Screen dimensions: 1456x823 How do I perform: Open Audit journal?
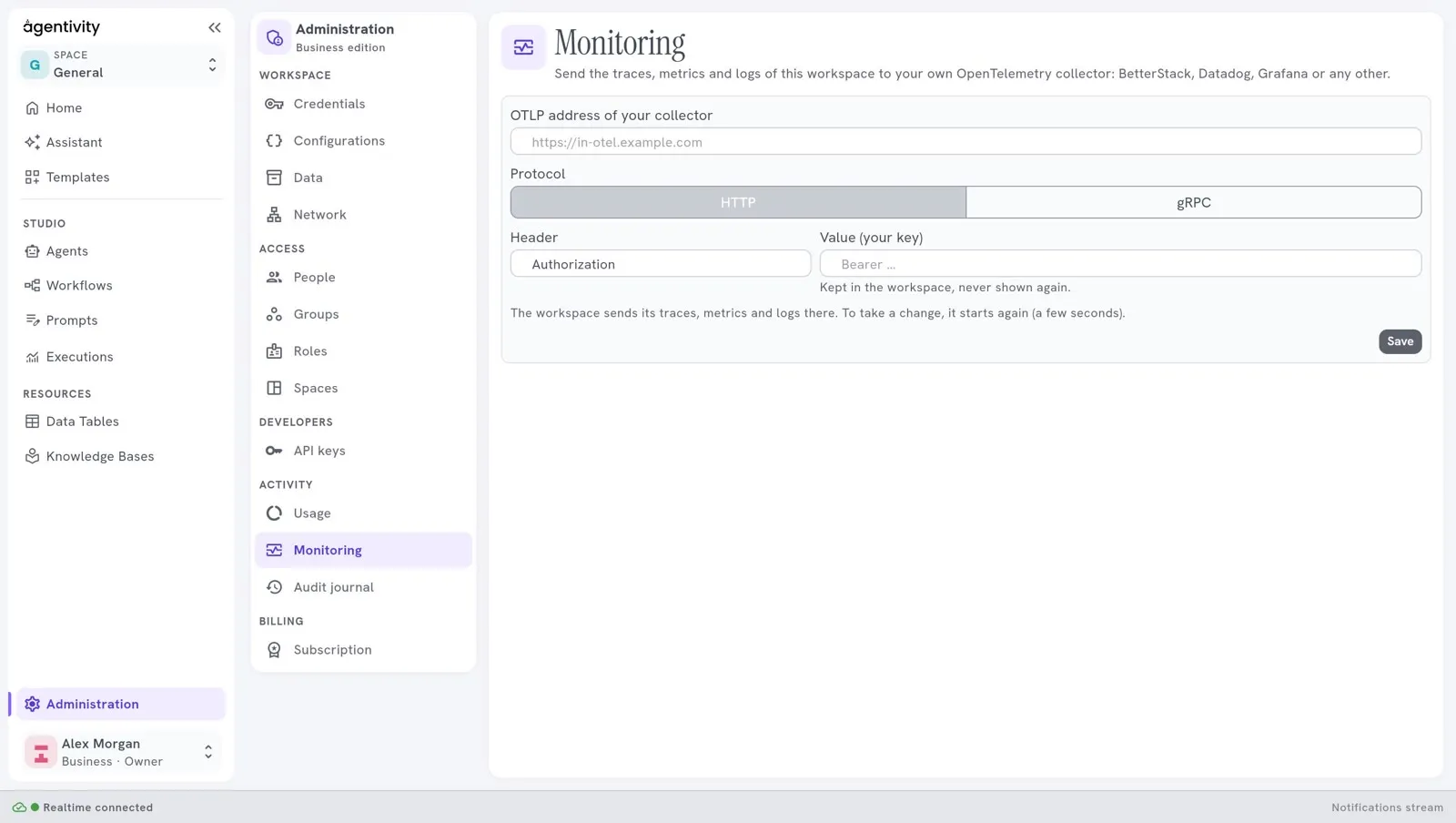(x=363, y=587)
